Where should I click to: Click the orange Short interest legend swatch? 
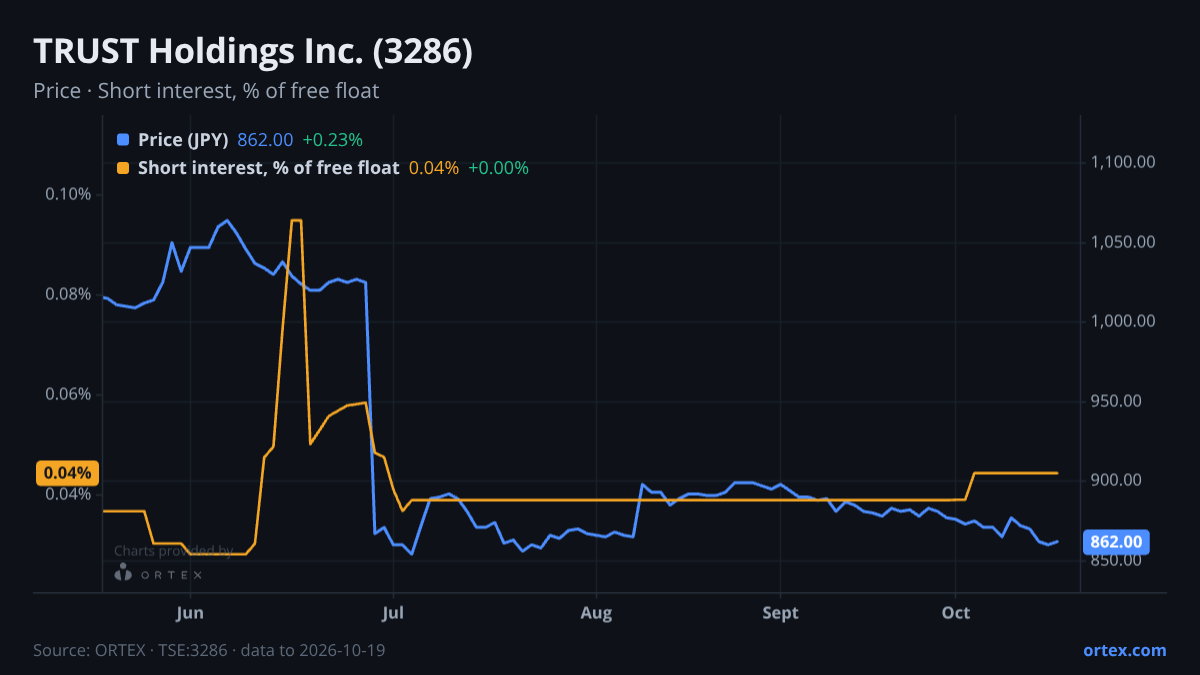(x=123, y=168)
